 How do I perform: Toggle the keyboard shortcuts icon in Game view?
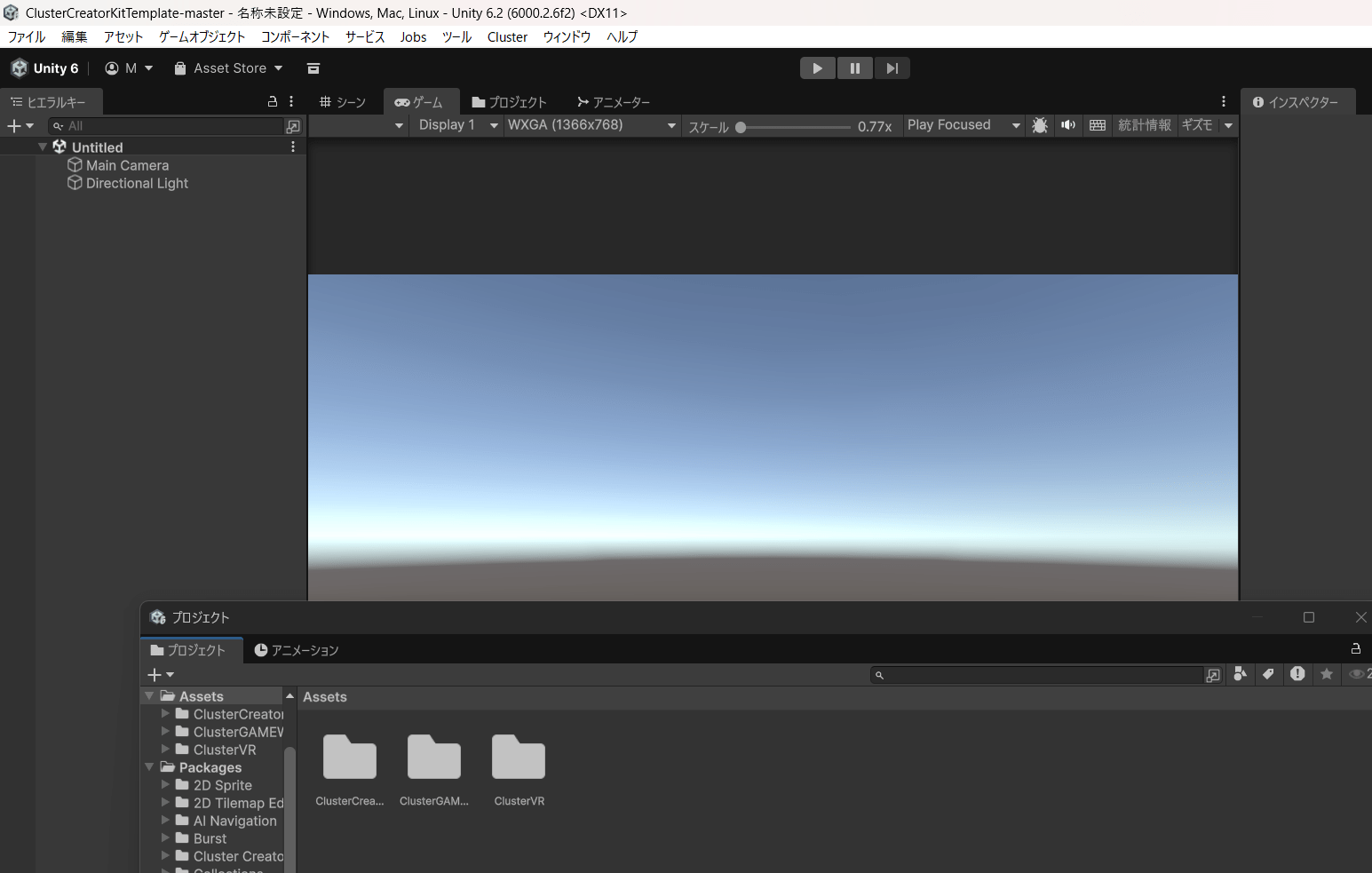[1098, 125]
